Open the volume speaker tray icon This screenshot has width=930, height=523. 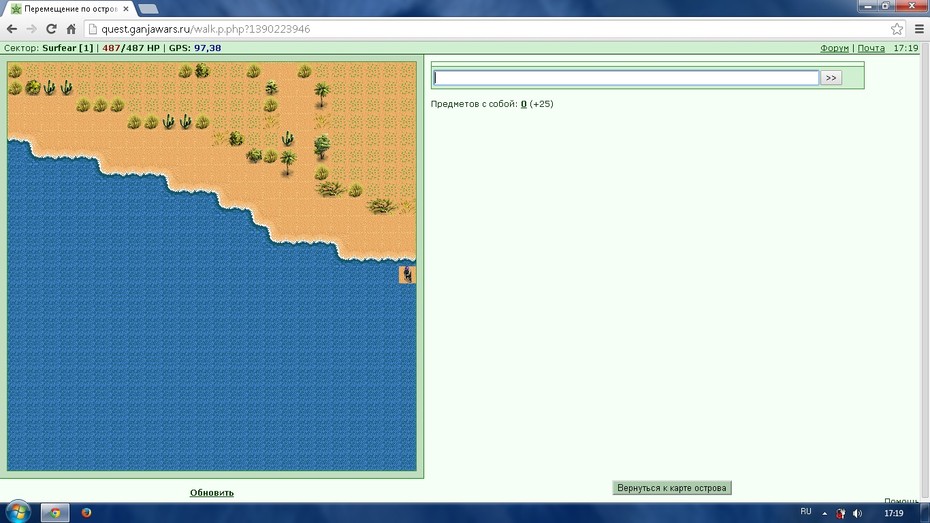857,514
